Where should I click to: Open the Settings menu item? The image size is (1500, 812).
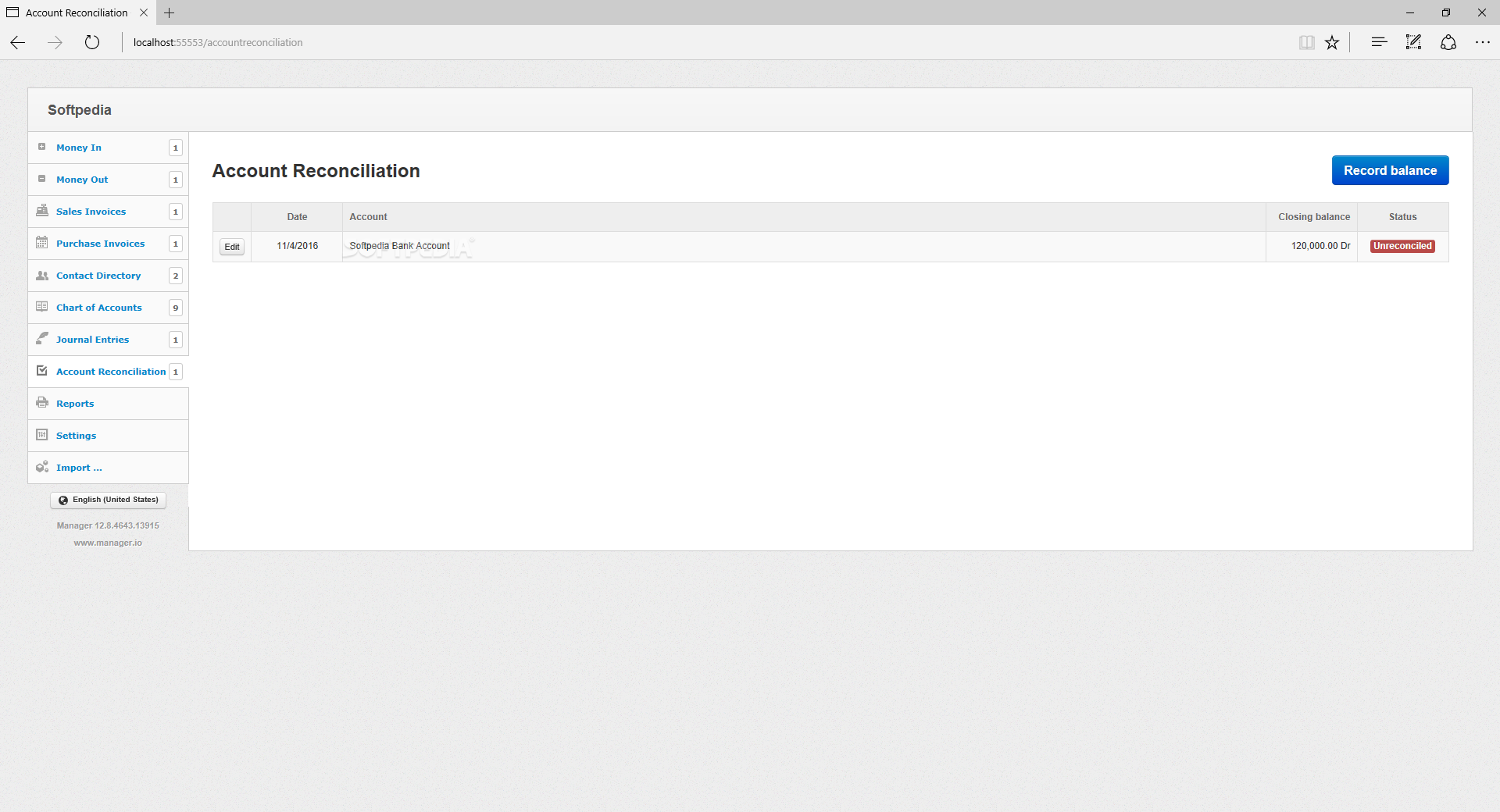[x=108, y=436]
